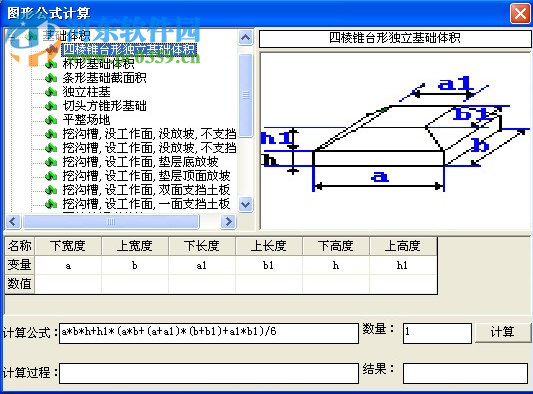Click the tree's scroll left arrow

13,222
